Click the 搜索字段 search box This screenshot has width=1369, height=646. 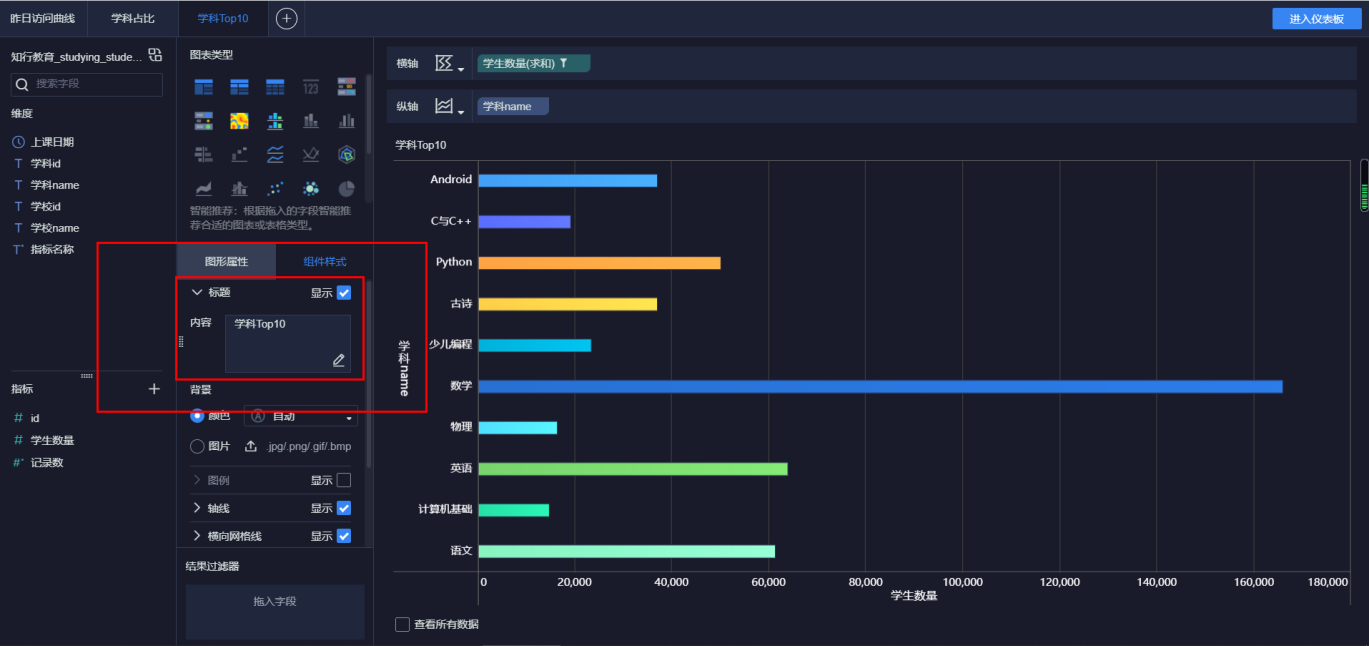[86, 84]
